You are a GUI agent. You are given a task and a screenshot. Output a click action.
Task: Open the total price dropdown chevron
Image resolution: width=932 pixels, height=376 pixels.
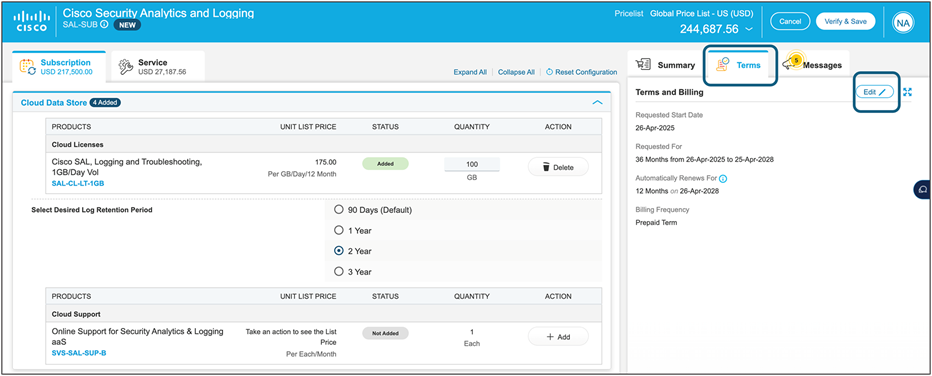coord(749,29)
